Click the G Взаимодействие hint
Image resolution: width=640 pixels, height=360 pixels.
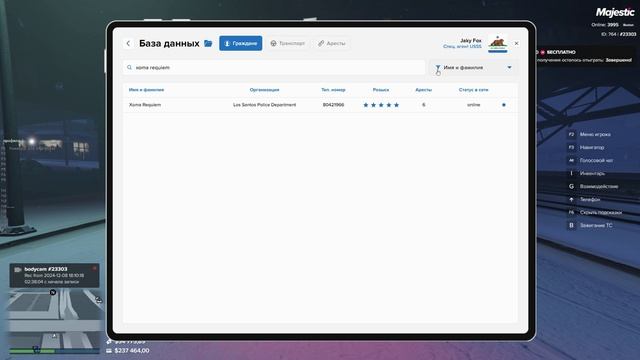593,187
